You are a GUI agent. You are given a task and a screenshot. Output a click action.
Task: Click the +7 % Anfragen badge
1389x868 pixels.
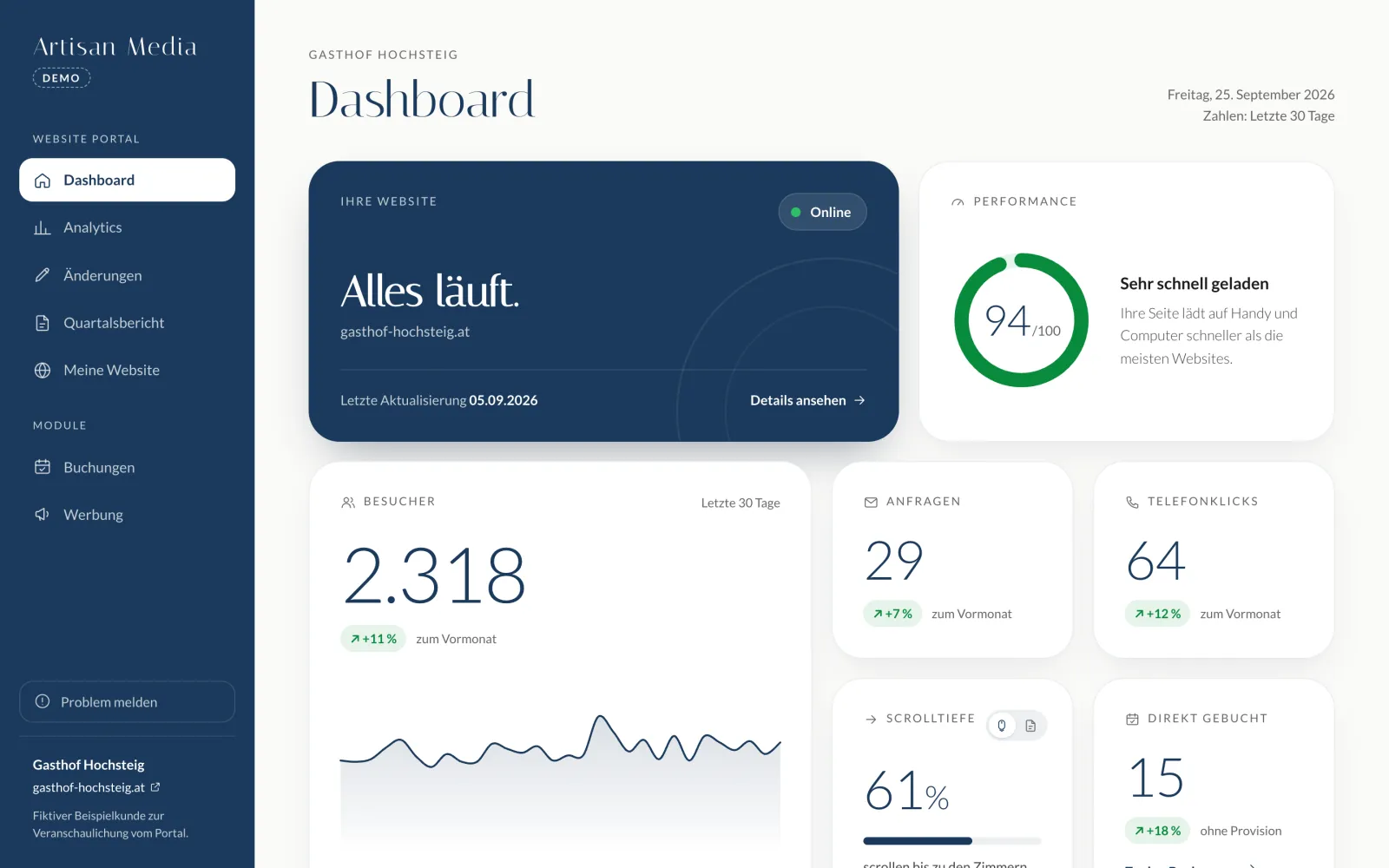[892, 614]
